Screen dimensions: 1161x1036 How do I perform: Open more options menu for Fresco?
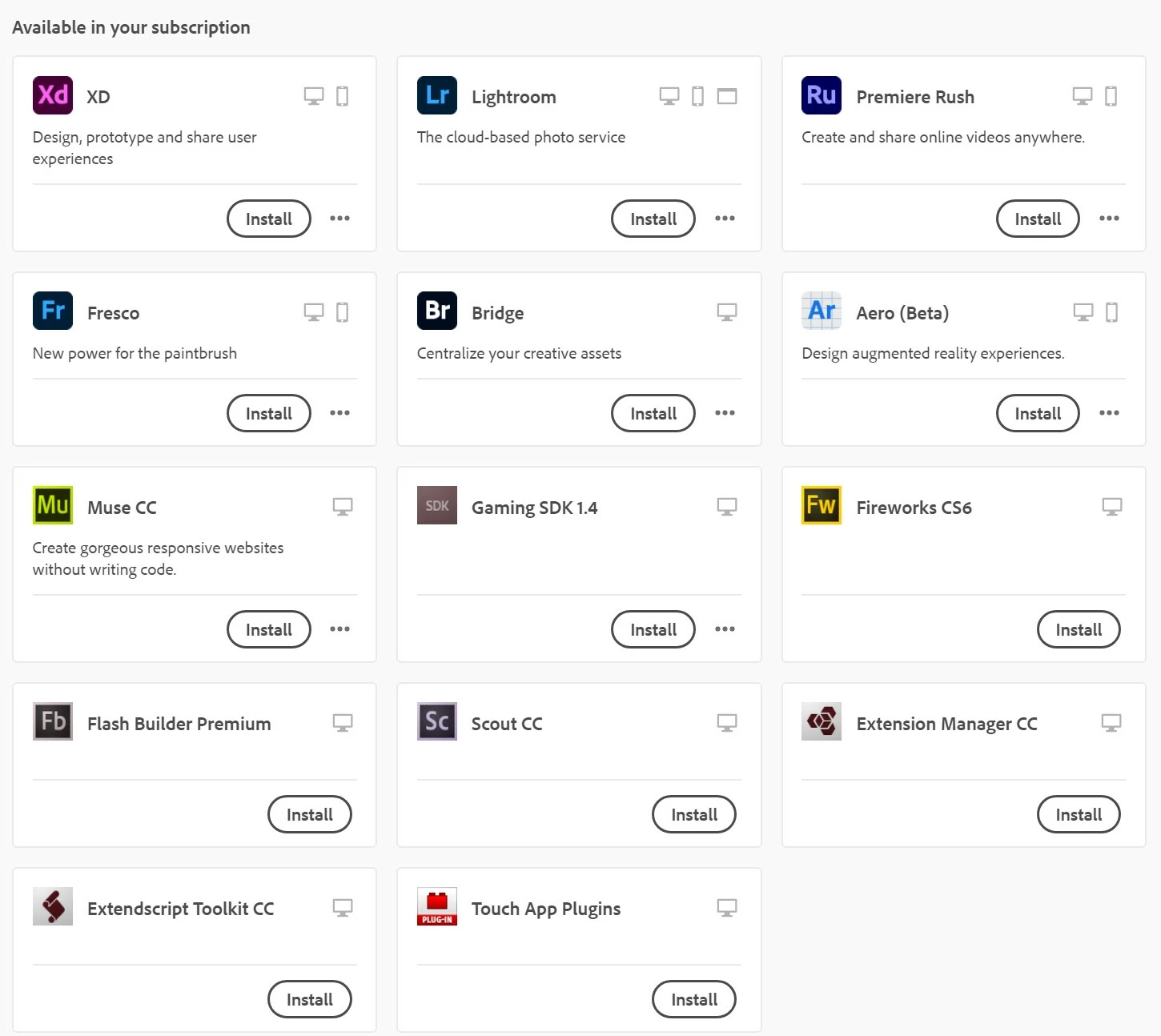click(339, 413)
